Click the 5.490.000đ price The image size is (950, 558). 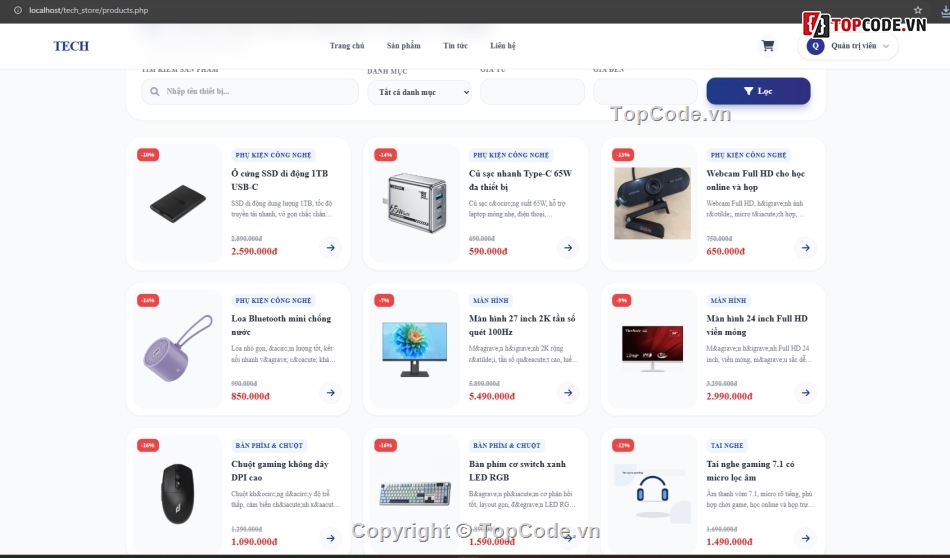point(491,396)
